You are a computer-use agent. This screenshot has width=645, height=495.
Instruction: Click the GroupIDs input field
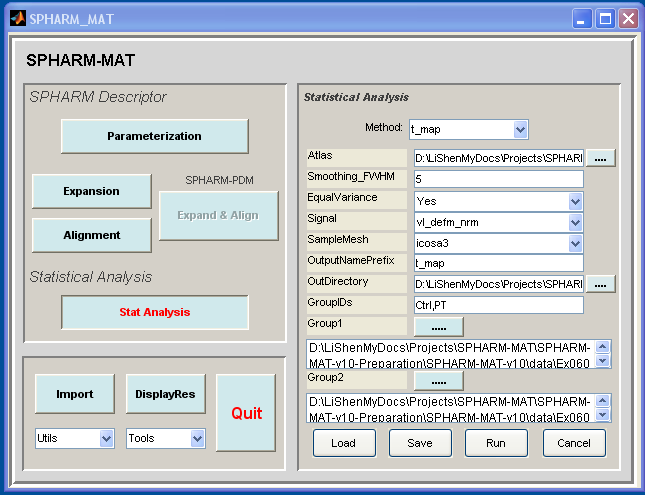click(x=499, y=305)
